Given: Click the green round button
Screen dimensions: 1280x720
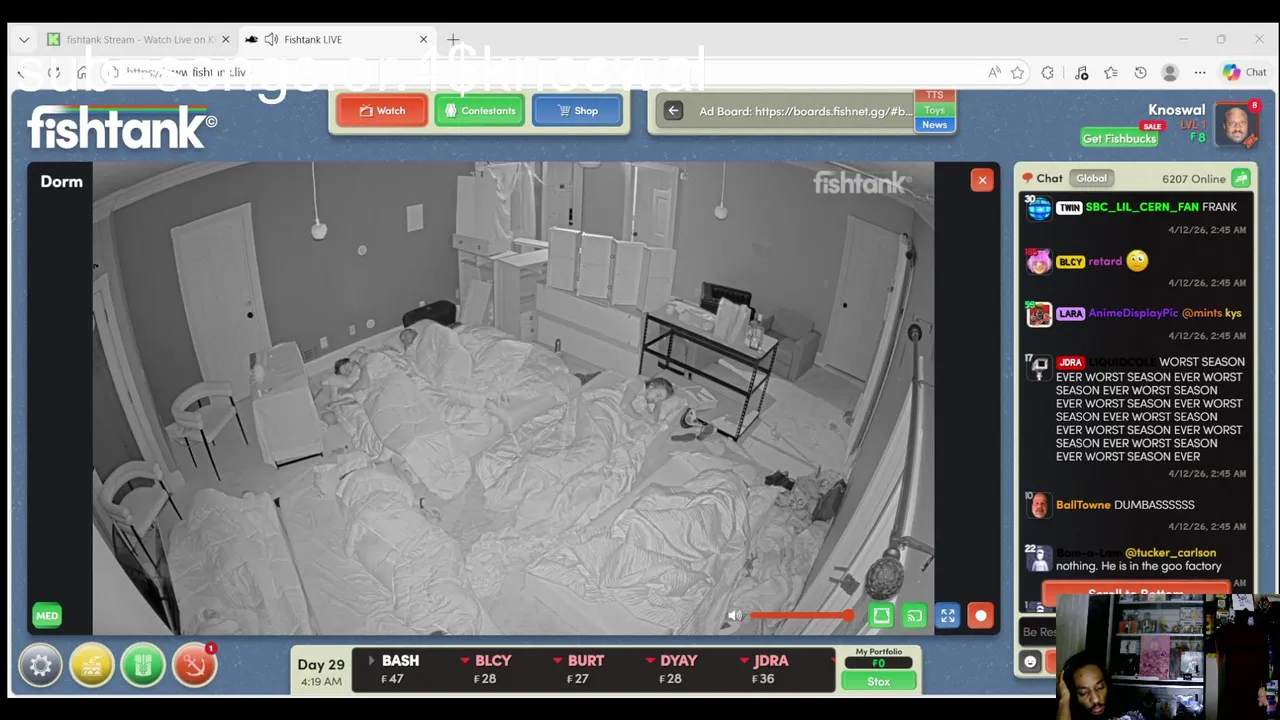Looking at the screenshot, I should click(x=143, y=665).
